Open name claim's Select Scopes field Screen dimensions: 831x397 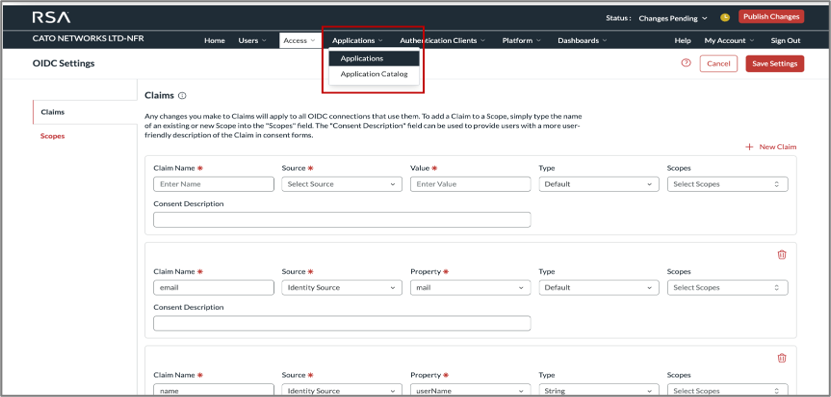(x=727, y=390)
